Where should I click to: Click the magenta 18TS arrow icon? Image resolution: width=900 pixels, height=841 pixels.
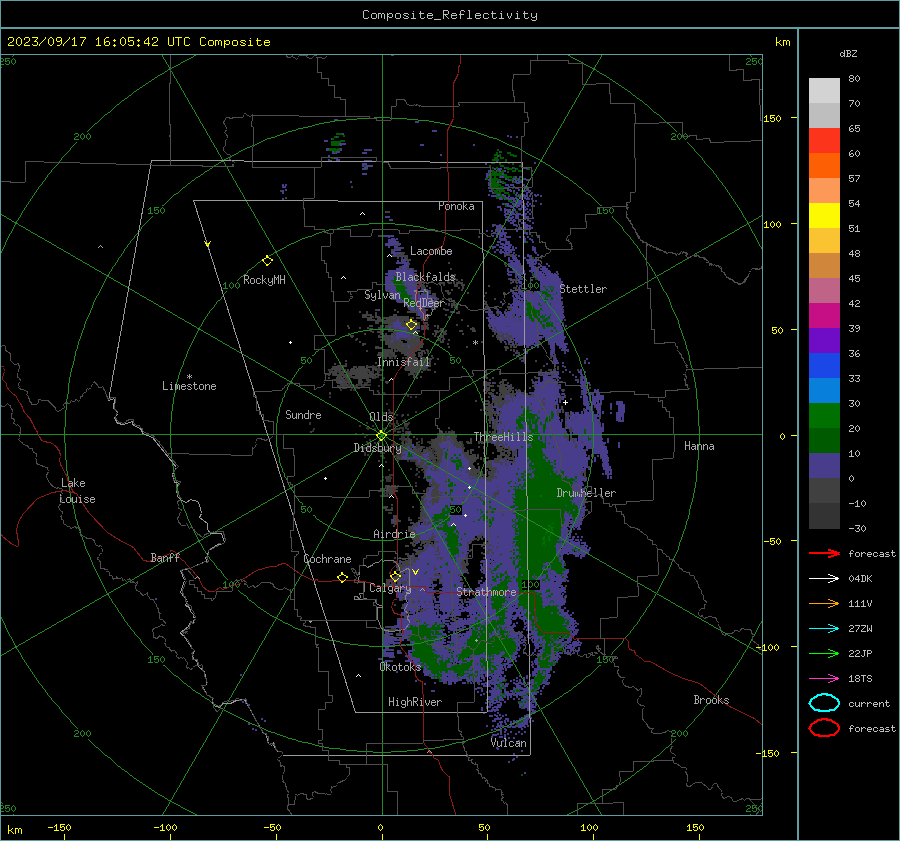(824, 679)
